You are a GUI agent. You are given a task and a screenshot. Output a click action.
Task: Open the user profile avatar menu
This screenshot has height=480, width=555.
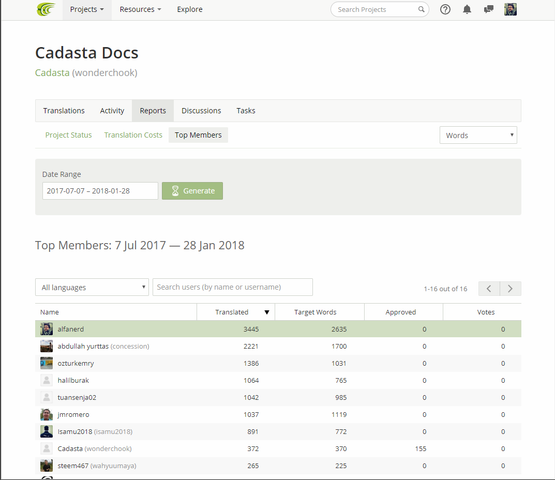510,10
